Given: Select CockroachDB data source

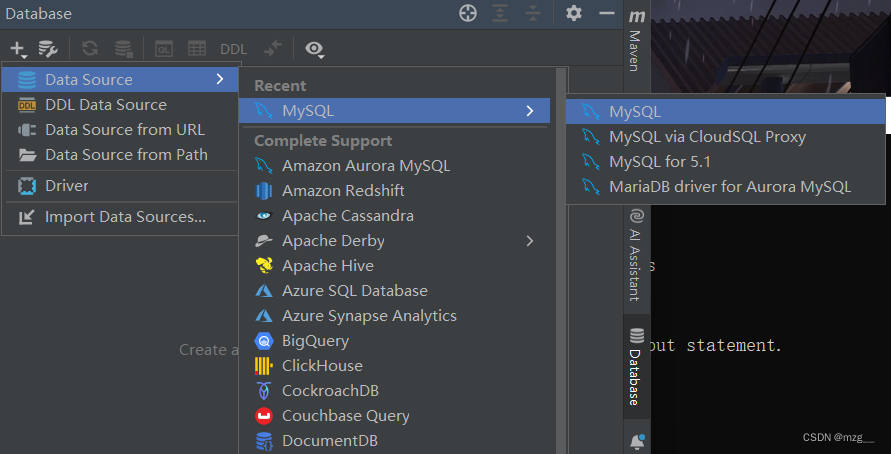Looking at the screenshot, I should [394, 391].
